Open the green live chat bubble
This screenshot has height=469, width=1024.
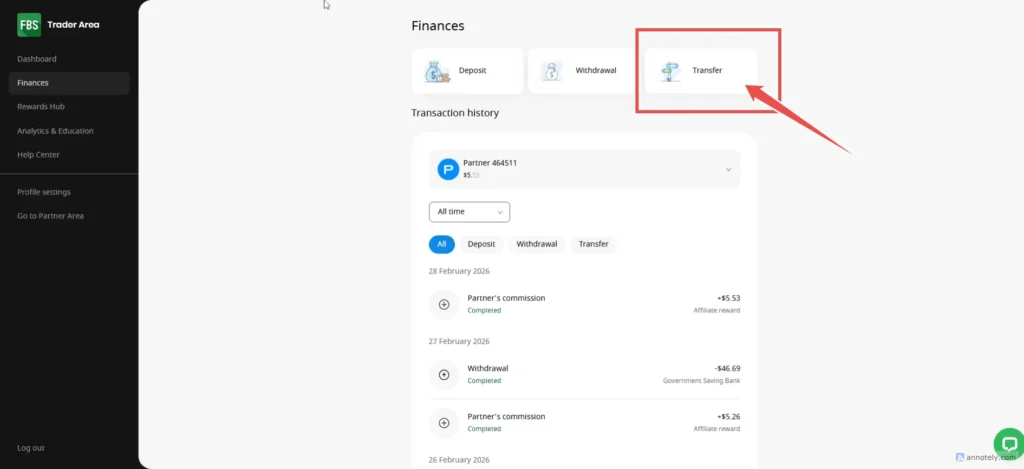point(1007,442)
